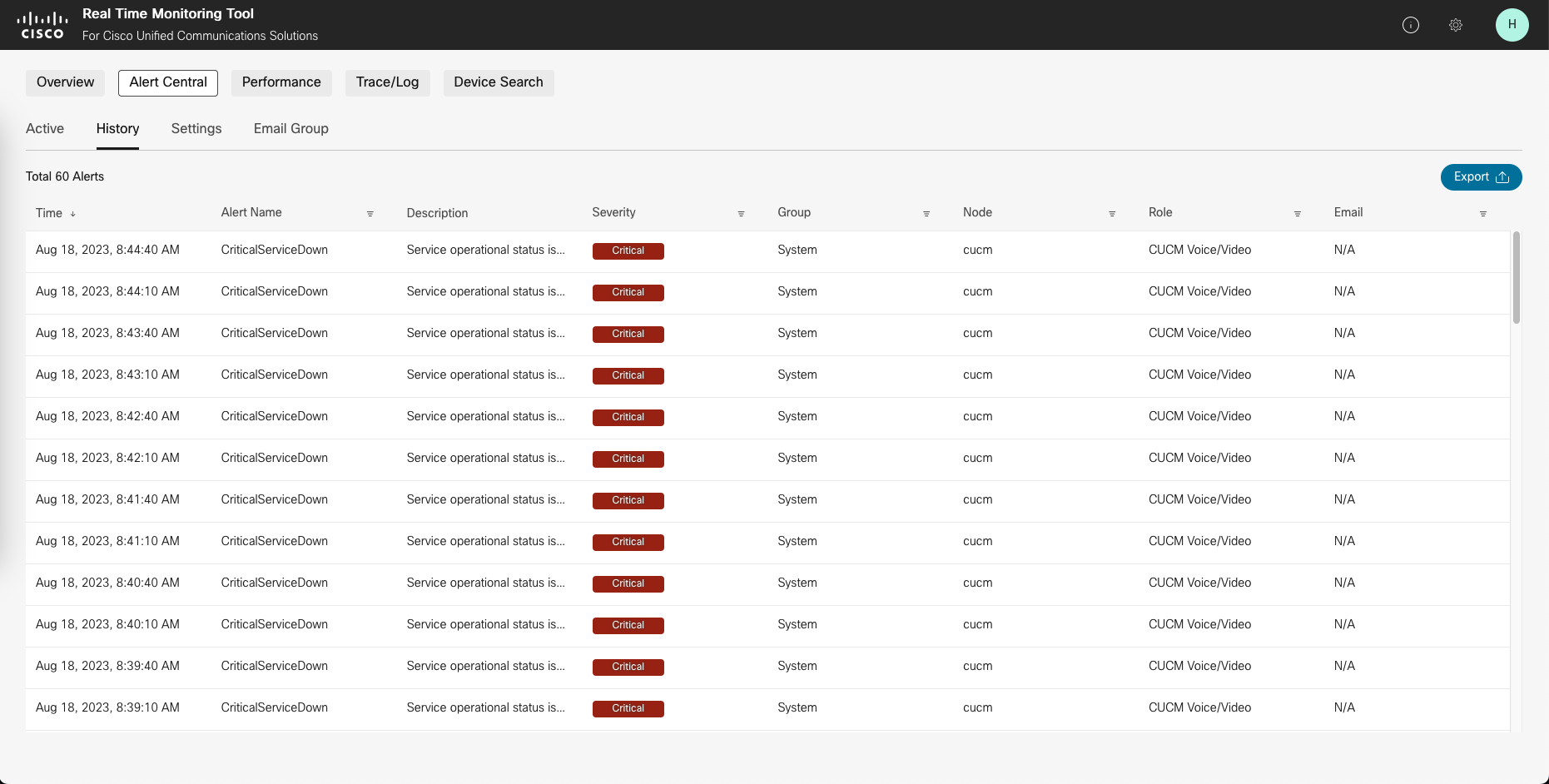Click the alerts table vertical scrollbar
The width and height of the screenshot is (1549, 784).
[x=1516, y=278]
